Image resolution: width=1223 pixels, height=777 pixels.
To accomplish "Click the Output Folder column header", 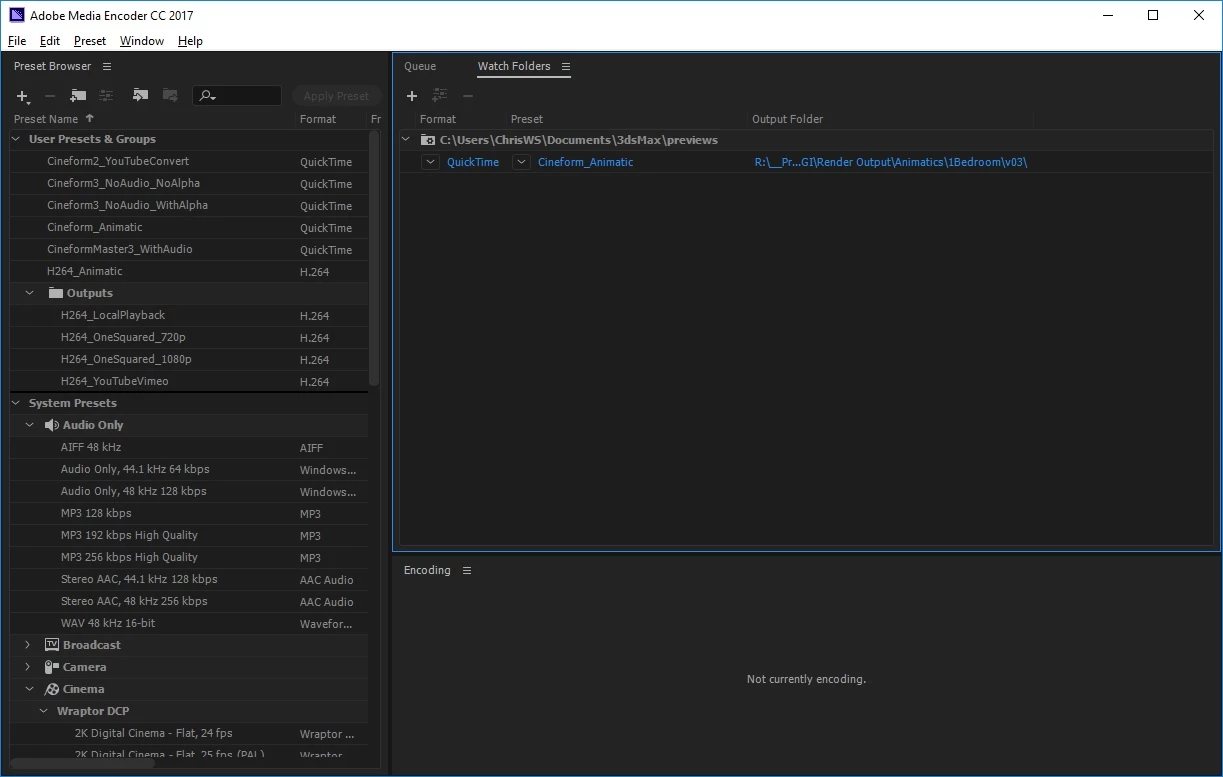I will pos(788,119).
